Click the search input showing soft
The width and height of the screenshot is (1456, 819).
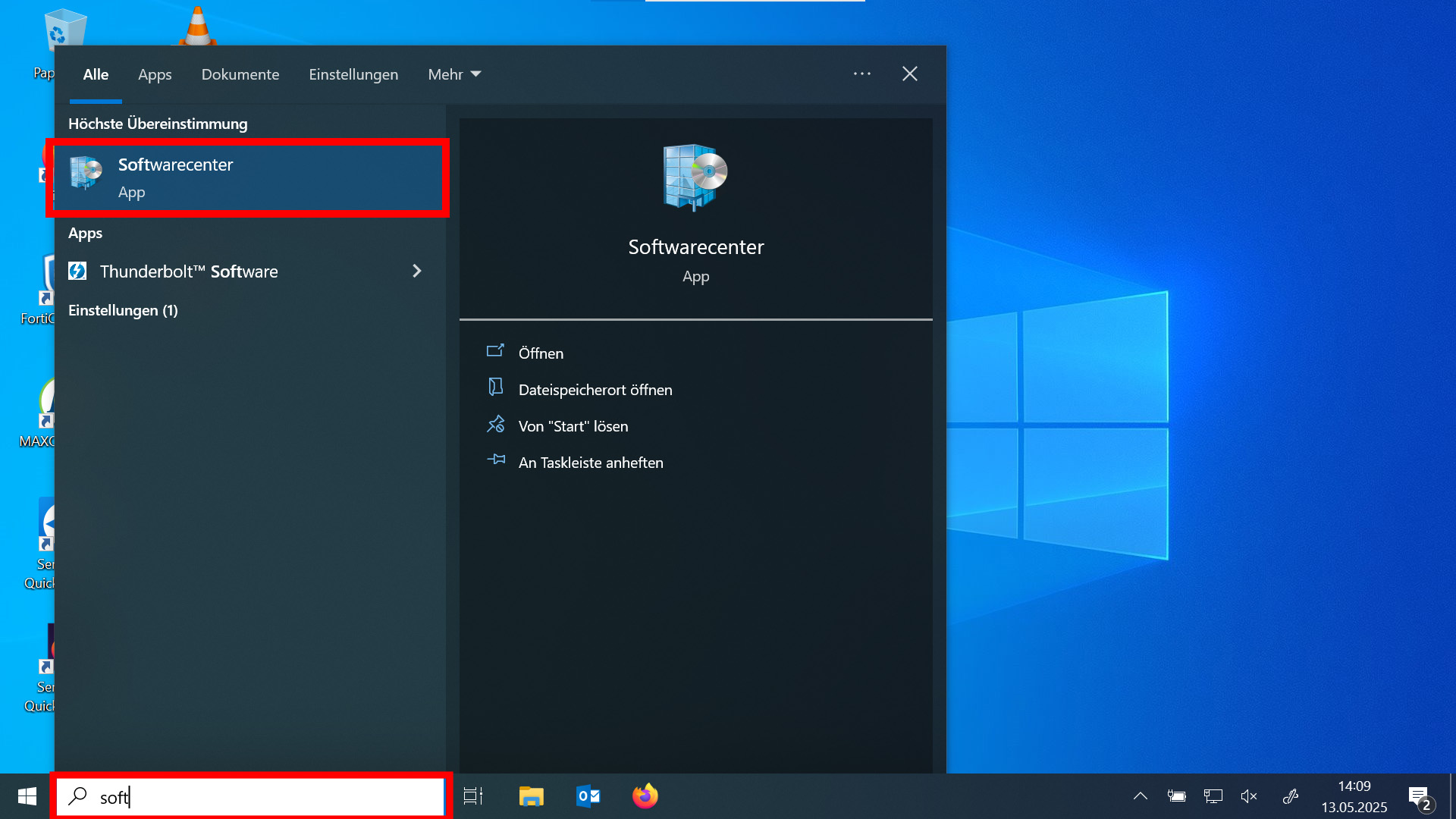(x=250, y=796)
